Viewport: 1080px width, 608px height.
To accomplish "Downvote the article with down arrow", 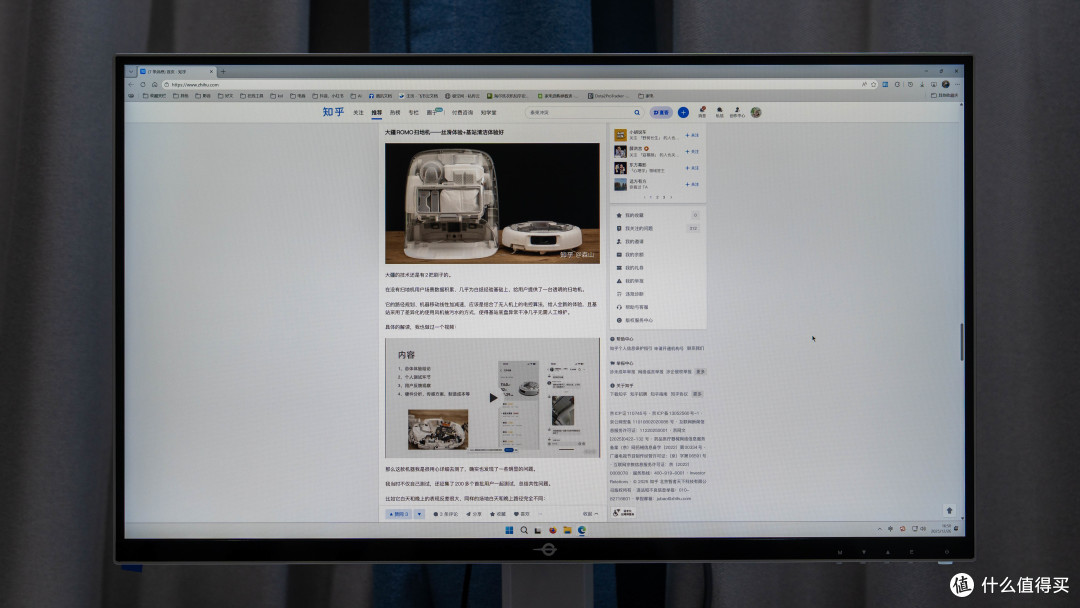I will pyautogui.click(x=419, y=514).
